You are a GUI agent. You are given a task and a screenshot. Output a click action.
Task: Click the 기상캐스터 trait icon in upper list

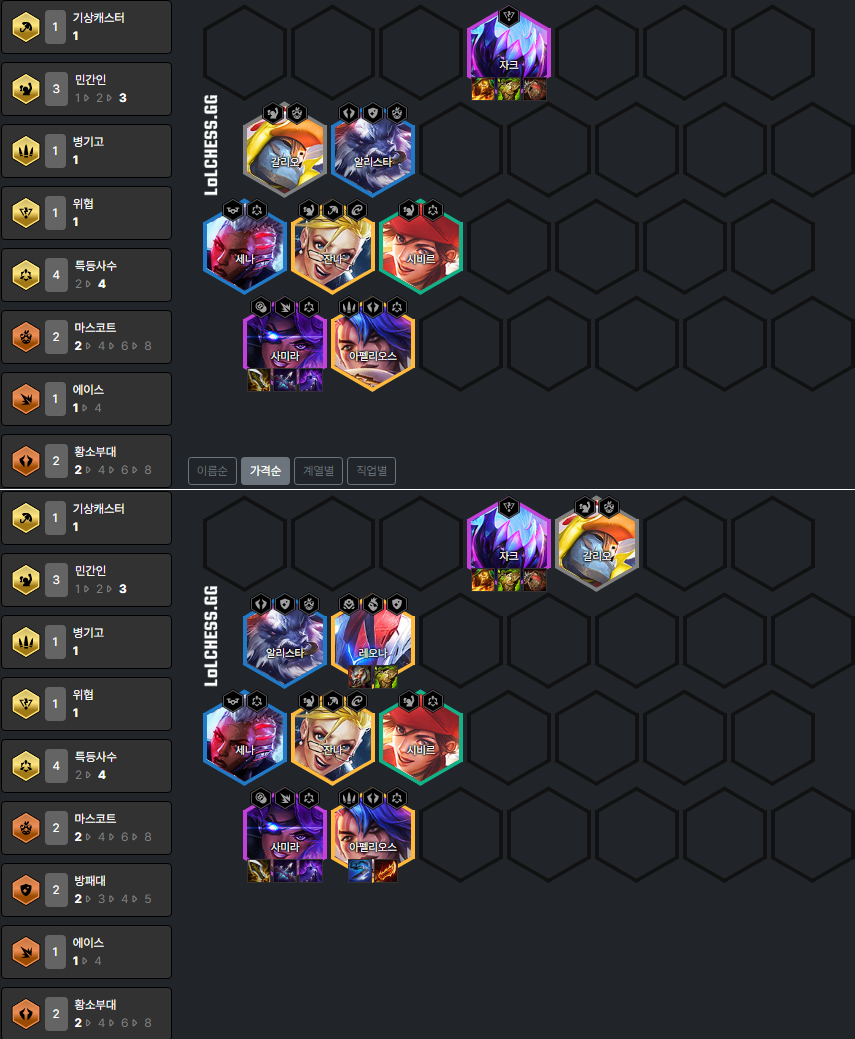25,28
